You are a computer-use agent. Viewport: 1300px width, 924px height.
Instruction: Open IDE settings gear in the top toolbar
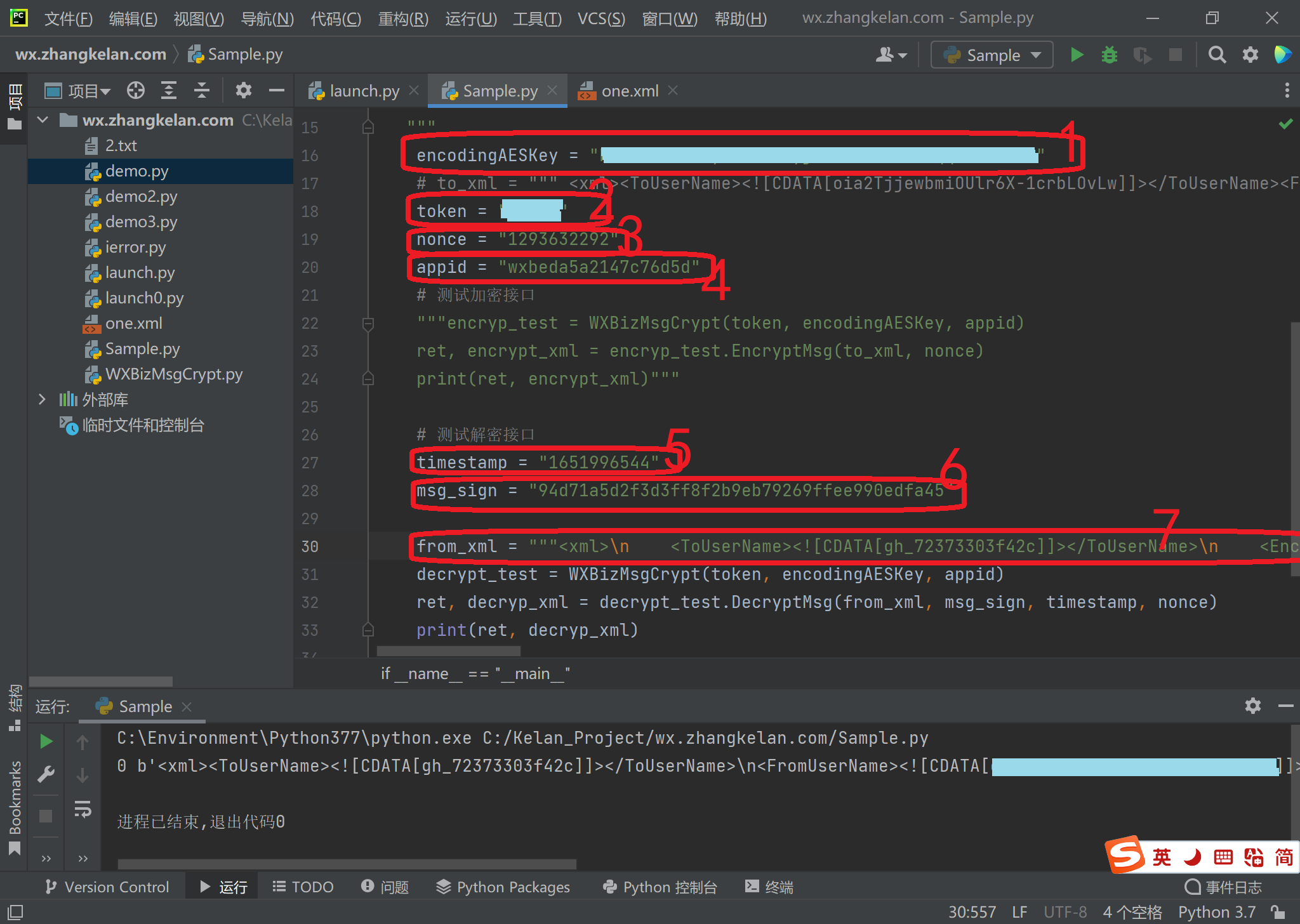pyautogui.click(x=1250, y=55)
